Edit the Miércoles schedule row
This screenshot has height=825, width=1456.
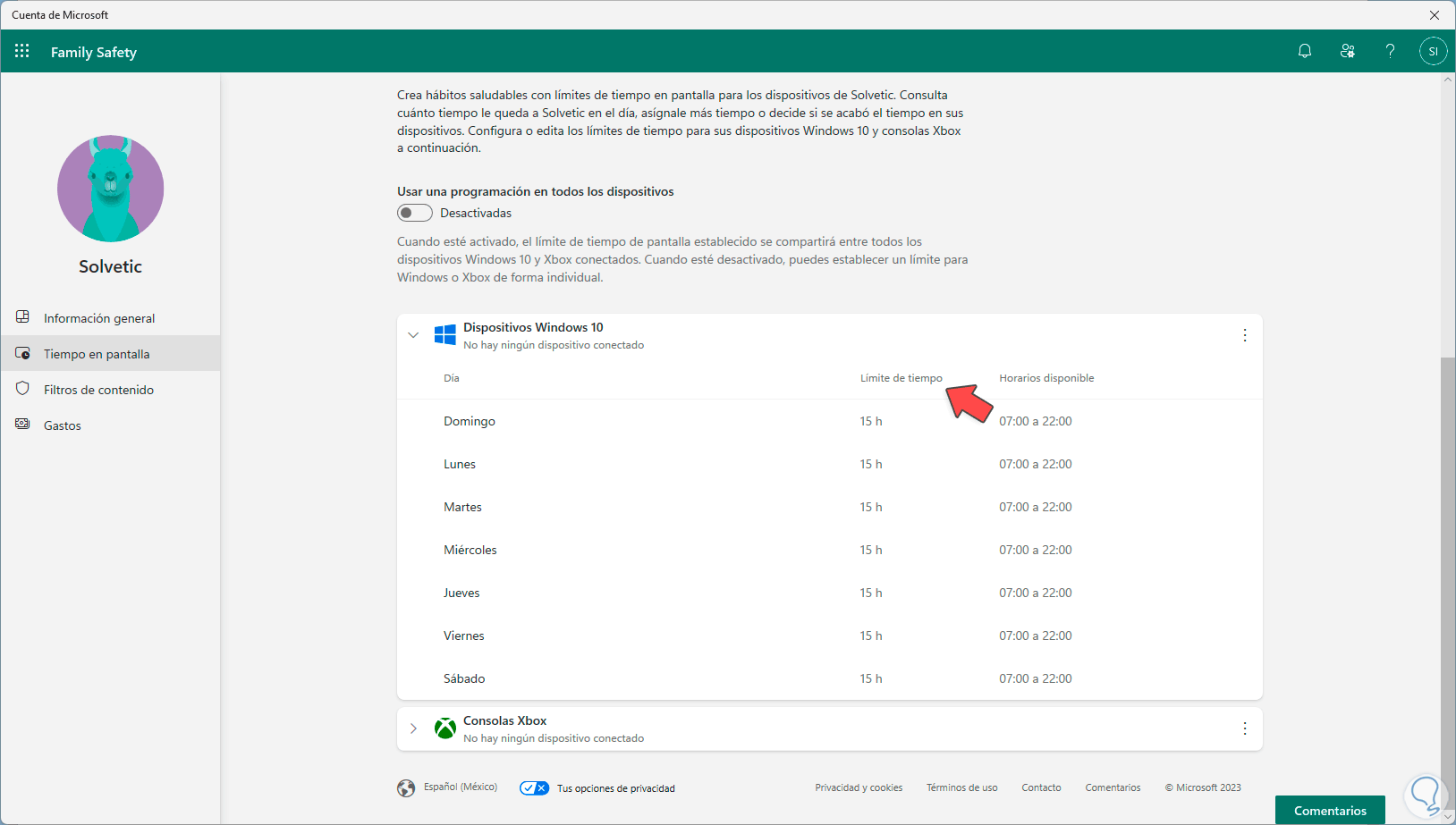pyautogui.click(x=830, y=550)
